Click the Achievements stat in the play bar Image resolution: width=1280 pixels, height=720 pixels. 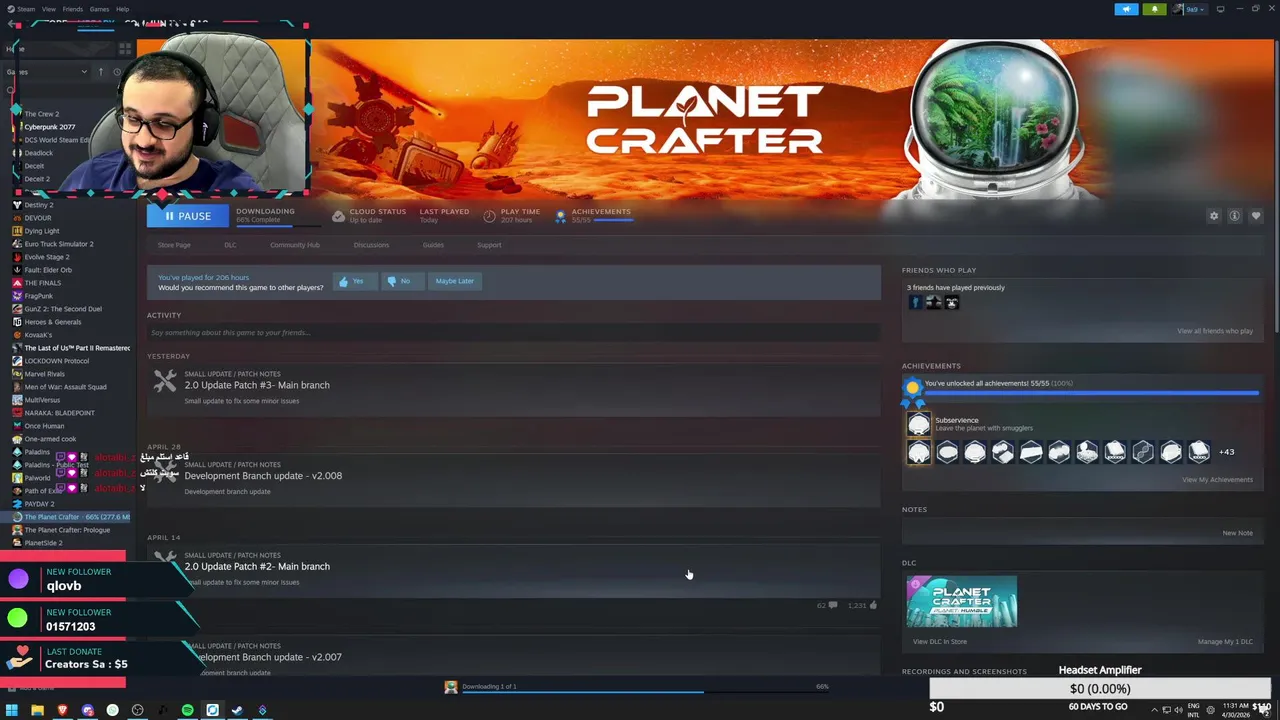click(x=594, y=216)
